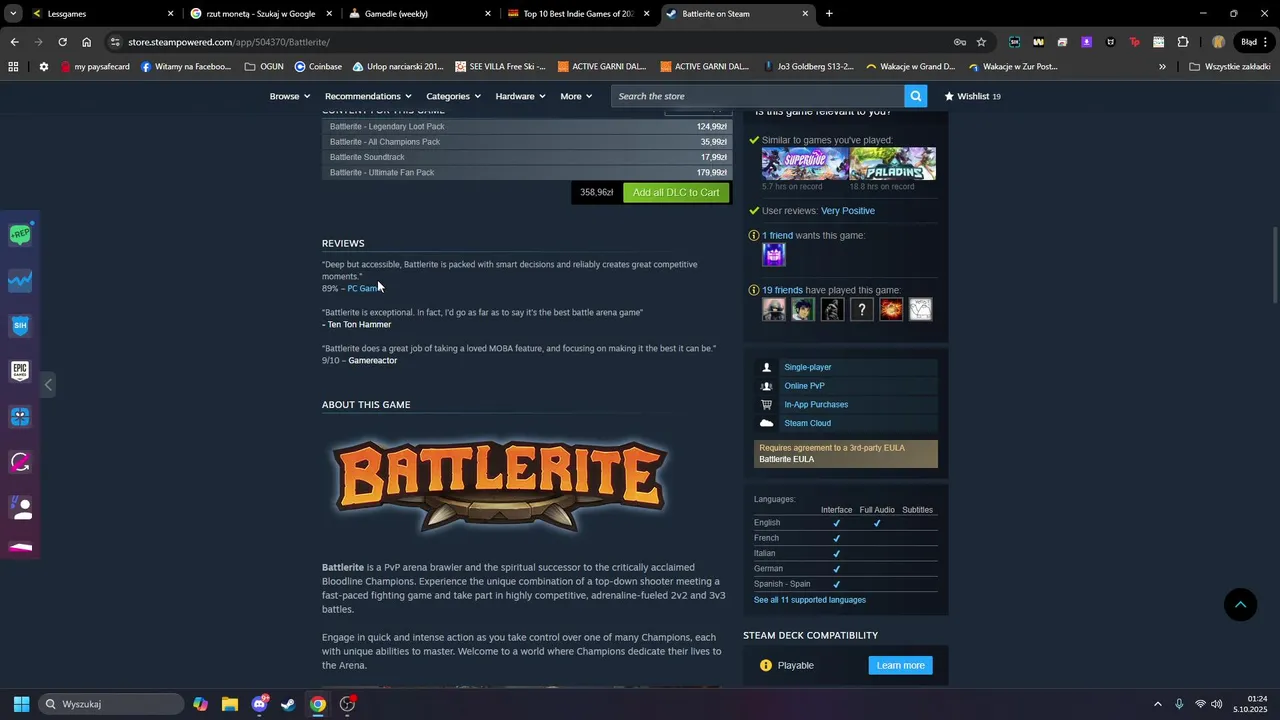Click the user profile sidebar icon
Image resolution: width=1280 pixels, height=720 pixels.
point(20,508)
